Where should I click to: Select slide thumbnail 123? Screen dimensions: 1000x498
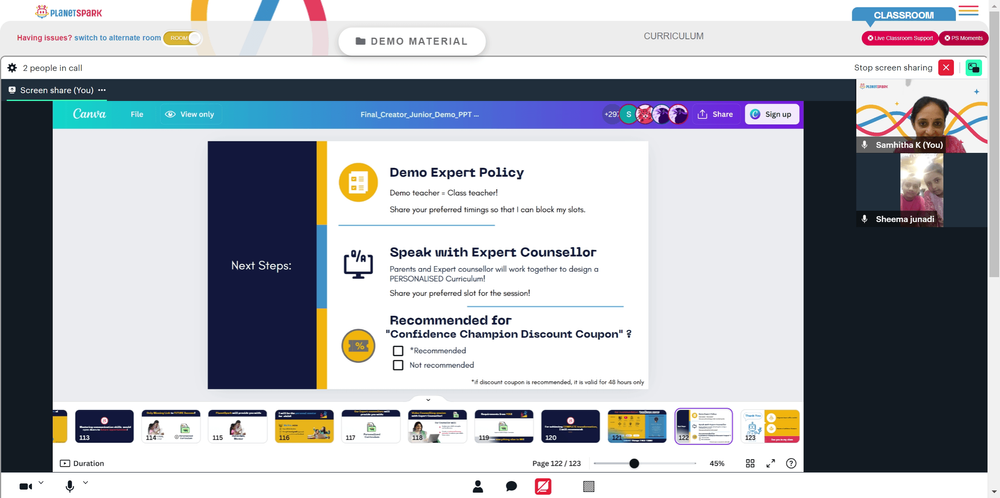770,427
